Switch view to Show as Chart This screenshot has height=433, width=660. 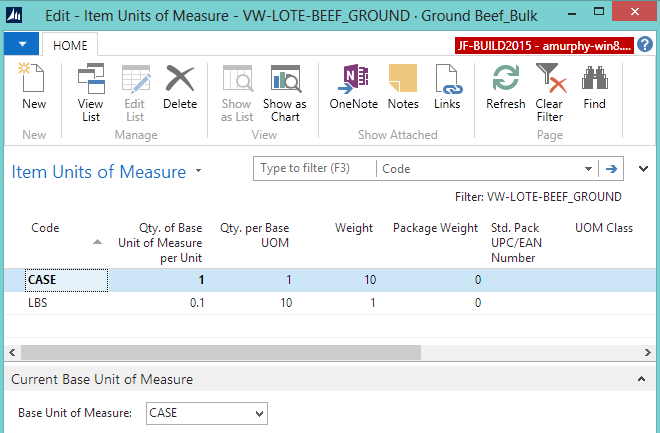pos(285,93)
